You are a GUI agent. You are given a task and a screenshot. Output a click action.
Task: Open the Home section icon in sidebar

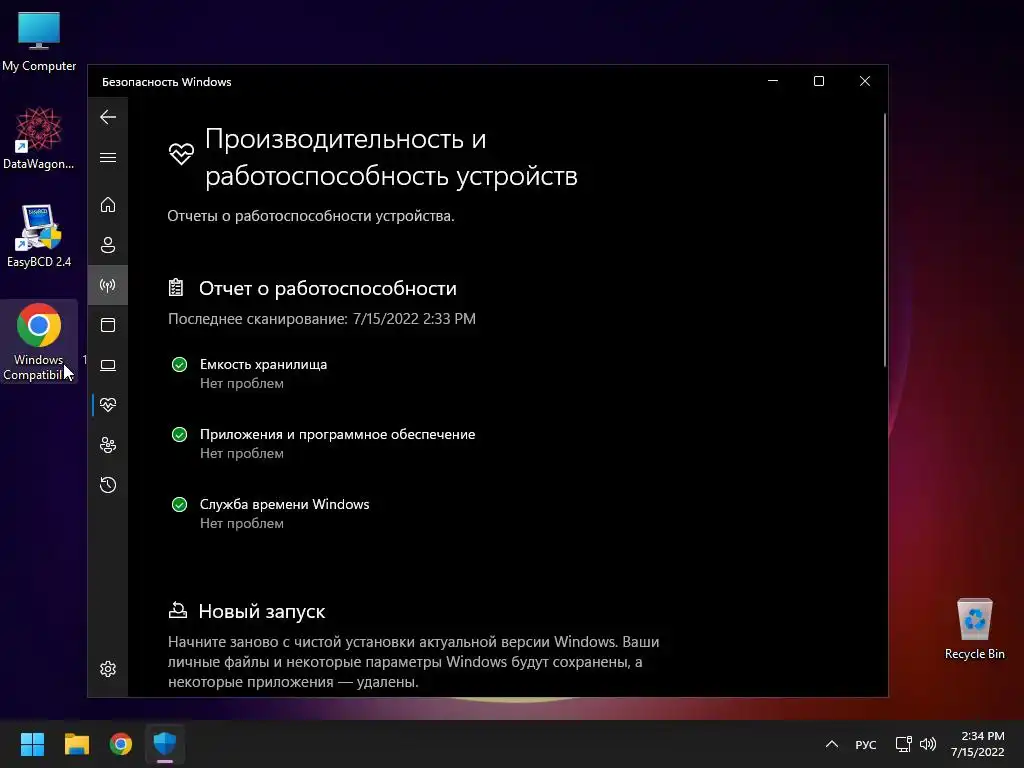[x=108, y=204]
